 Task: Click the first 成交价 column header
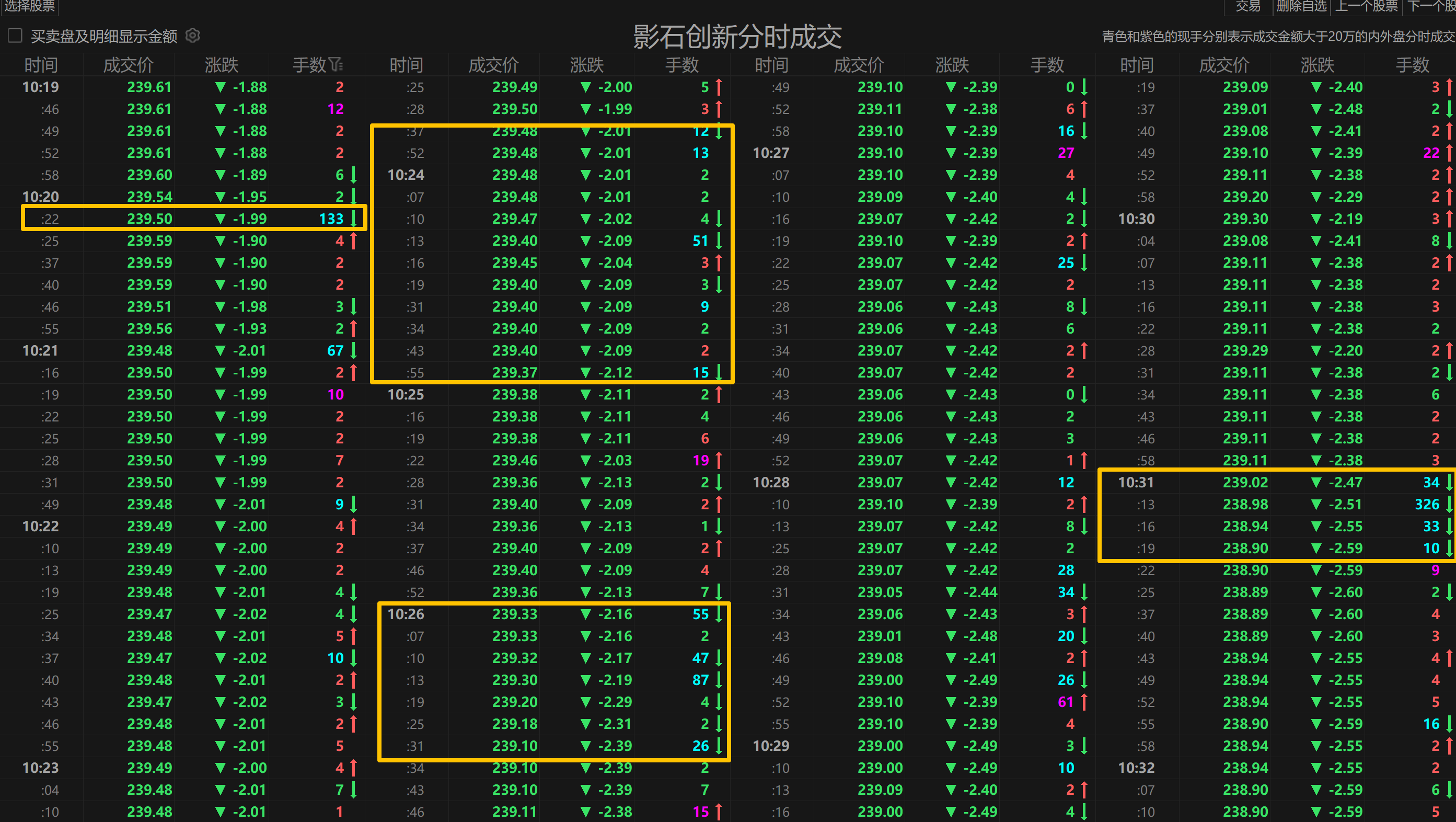[x=129, y=65]
